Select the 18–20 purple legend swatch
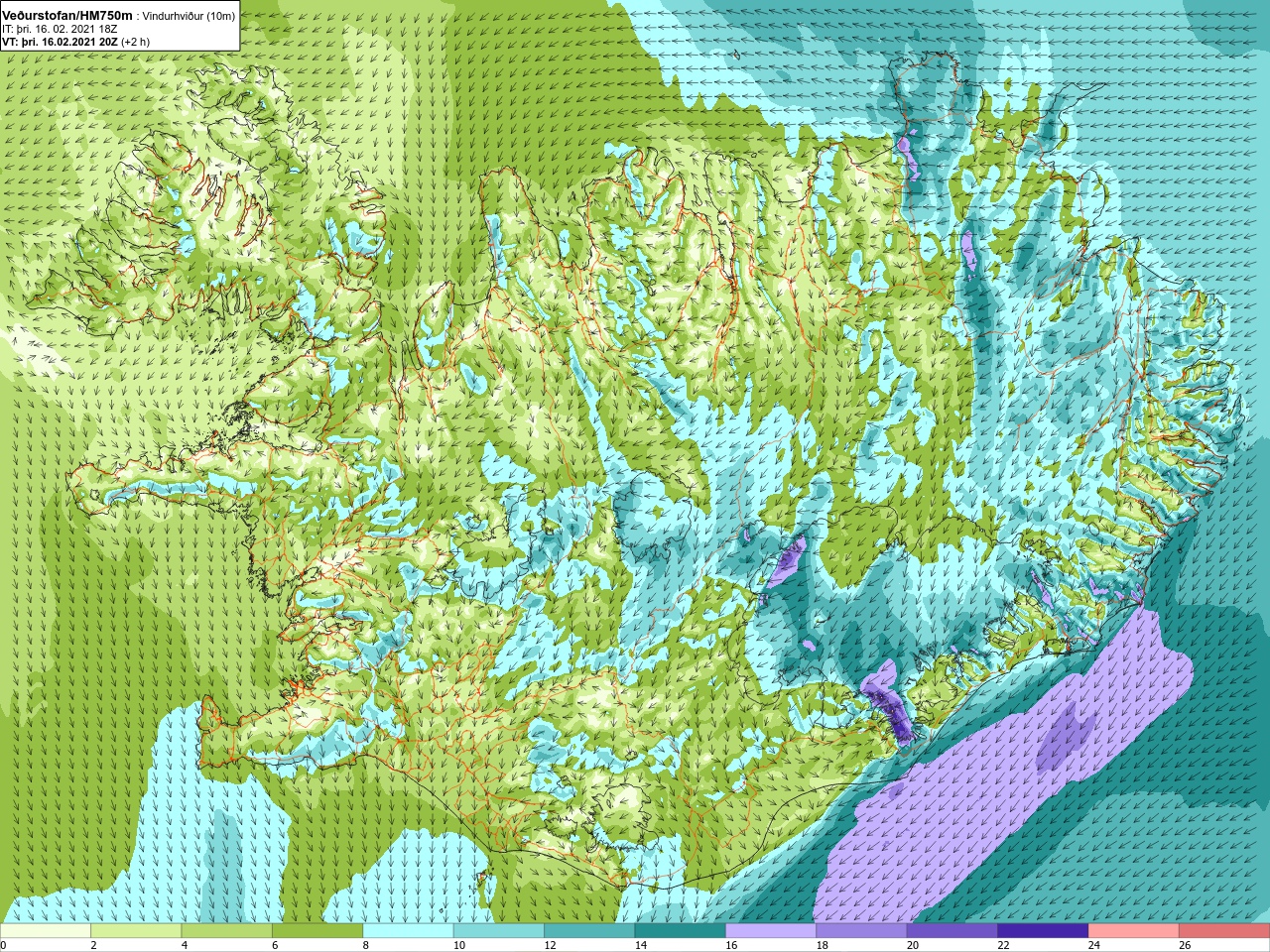 point(861,931)
